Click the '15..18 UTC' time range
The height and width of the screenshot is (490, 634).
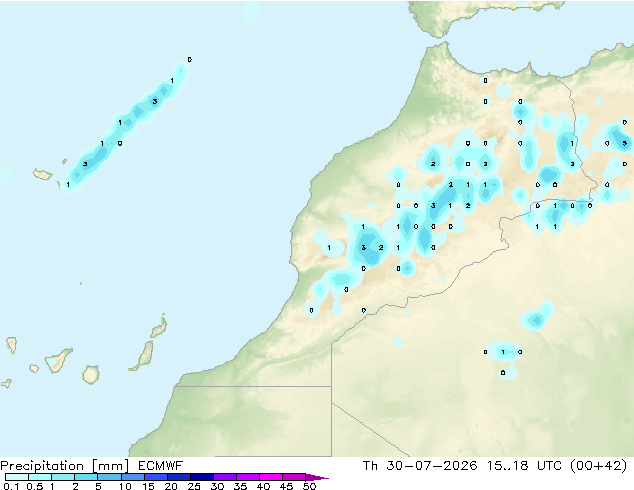coord(524,466)
